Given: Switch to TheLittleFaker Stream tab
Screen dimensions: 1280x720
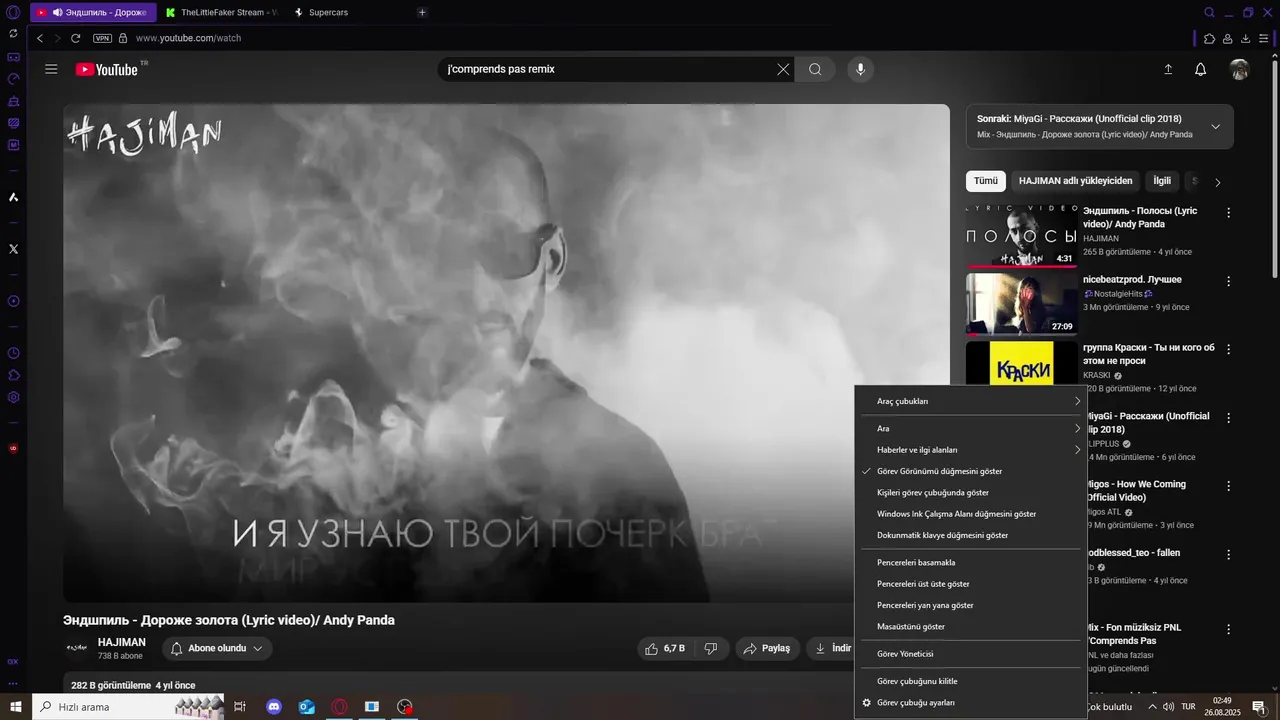Looking at the screenshot, I should click(222, 12).
